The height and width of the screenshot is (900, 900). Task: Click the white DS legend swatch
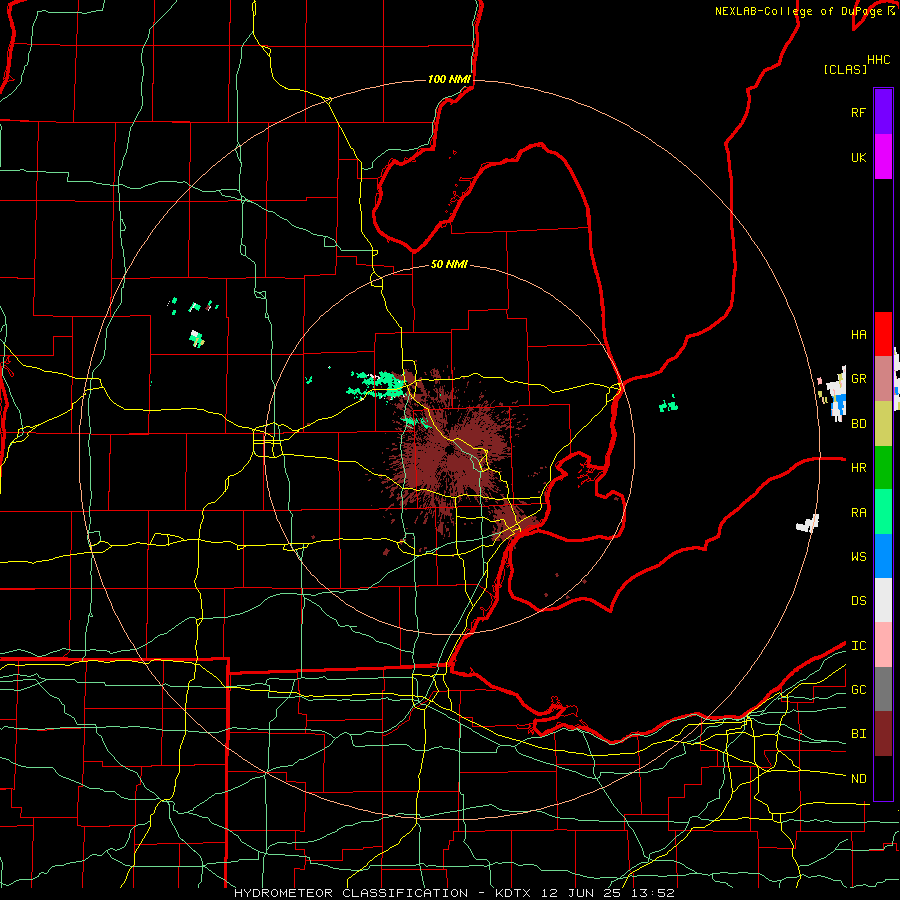(883, 600)
